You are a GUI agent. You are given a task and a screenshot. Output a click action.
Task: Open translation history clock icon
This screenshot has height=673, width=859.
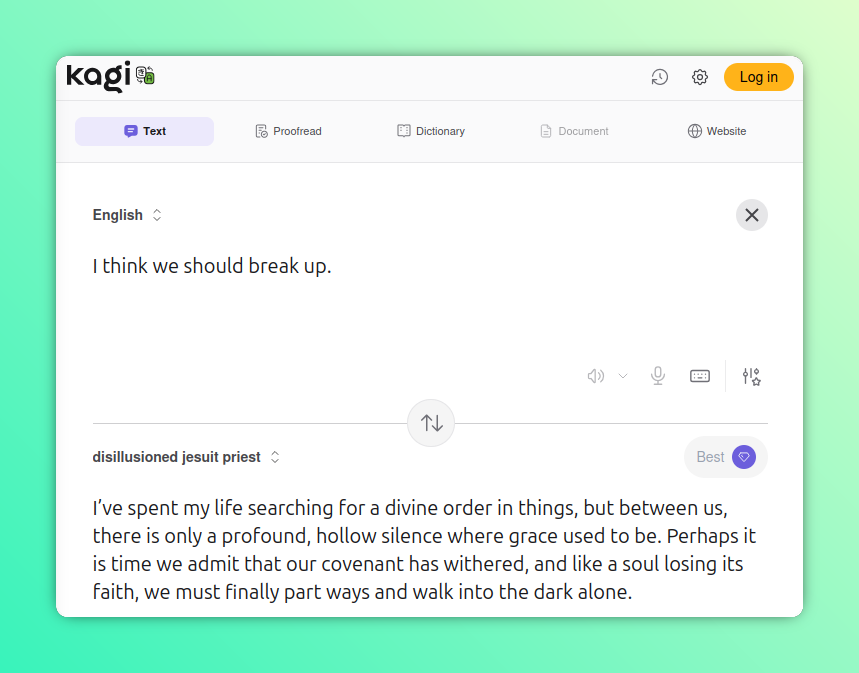point(659,77)
